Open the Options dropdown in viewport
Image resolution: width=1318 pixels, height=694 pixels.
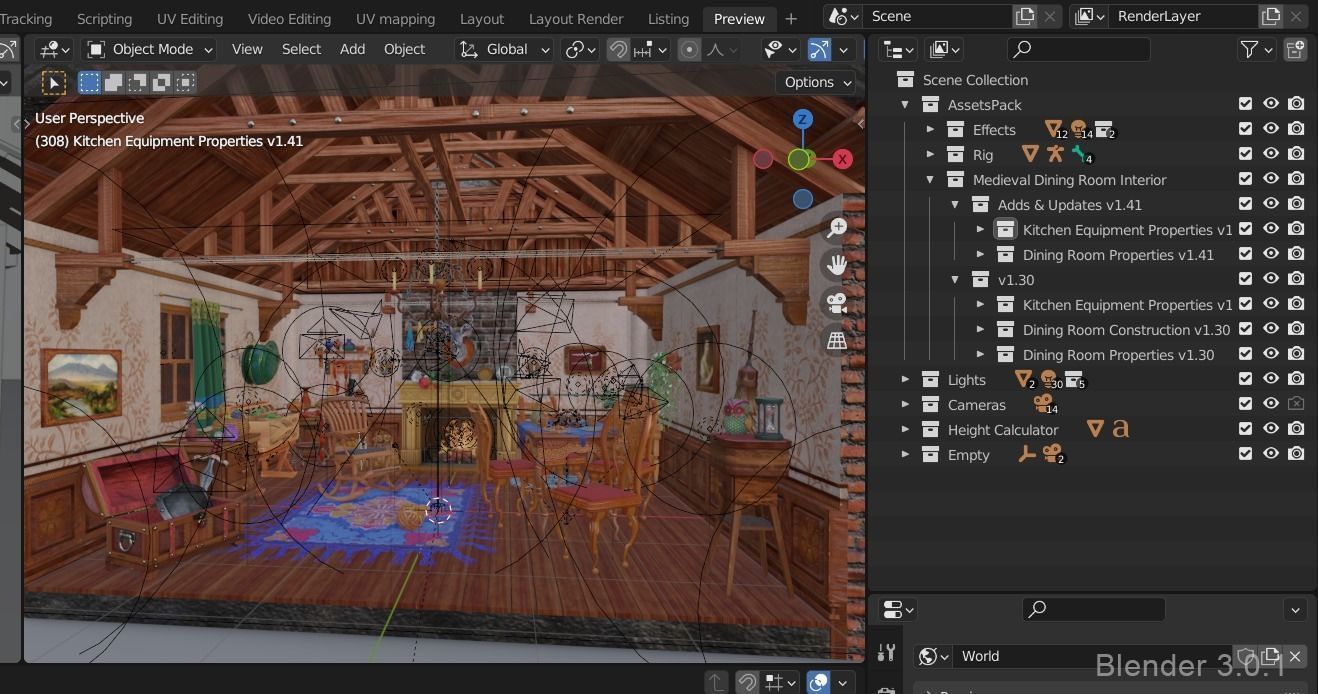point(817,82)
